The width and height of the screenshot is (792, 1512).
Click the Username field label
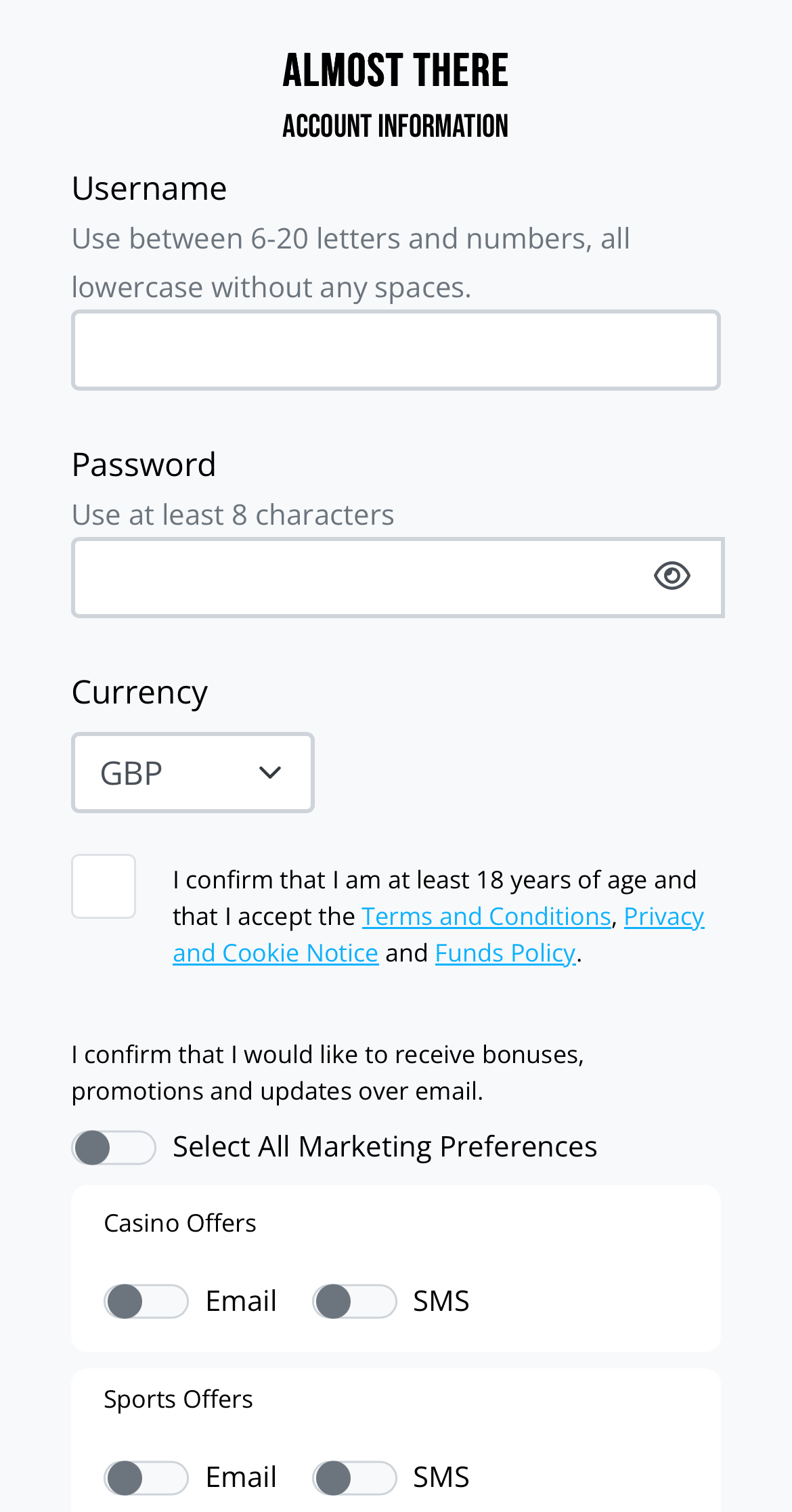point(149,188)
